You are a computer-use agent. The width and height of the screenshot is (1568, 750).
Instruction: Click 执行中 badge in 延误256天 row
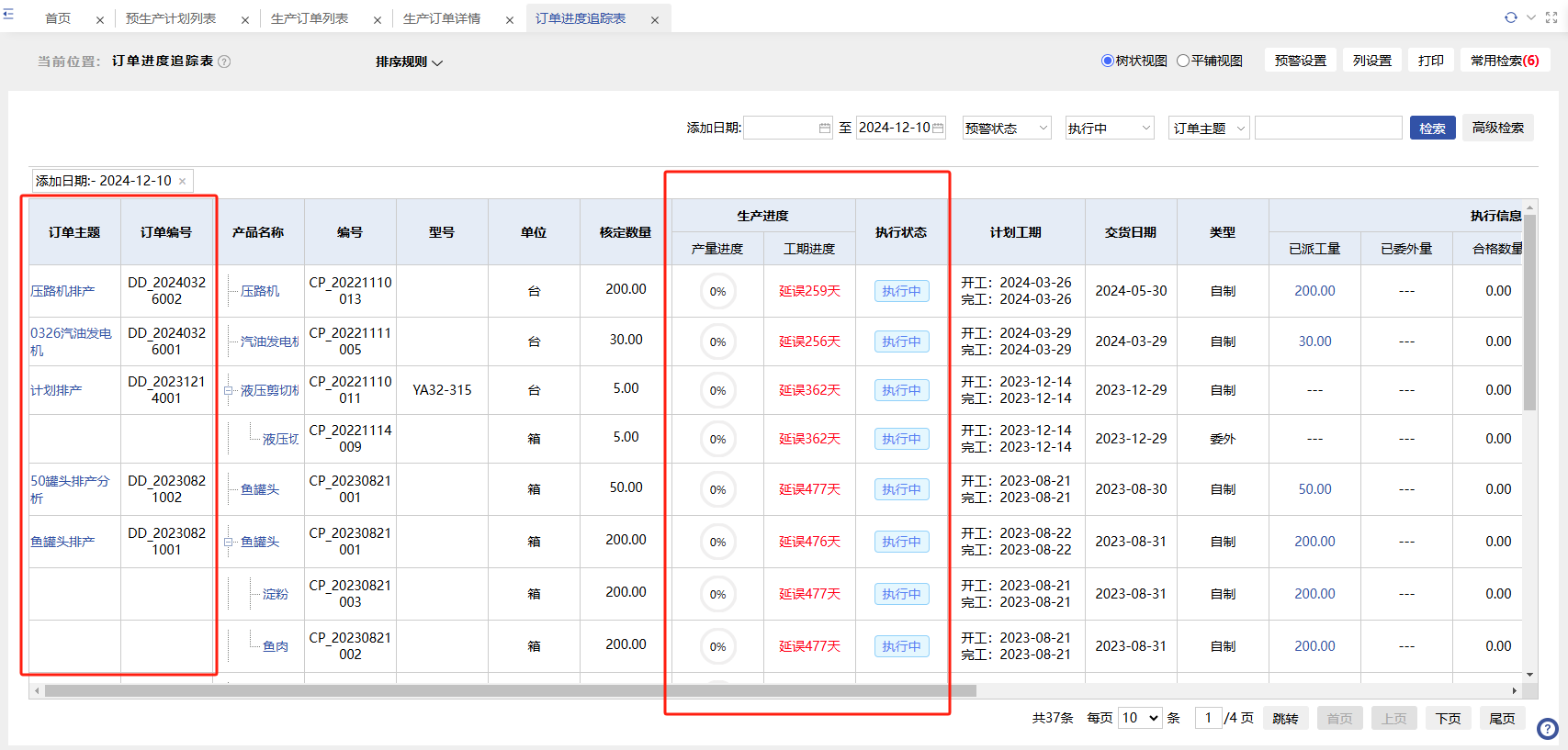tap(901, 341)
